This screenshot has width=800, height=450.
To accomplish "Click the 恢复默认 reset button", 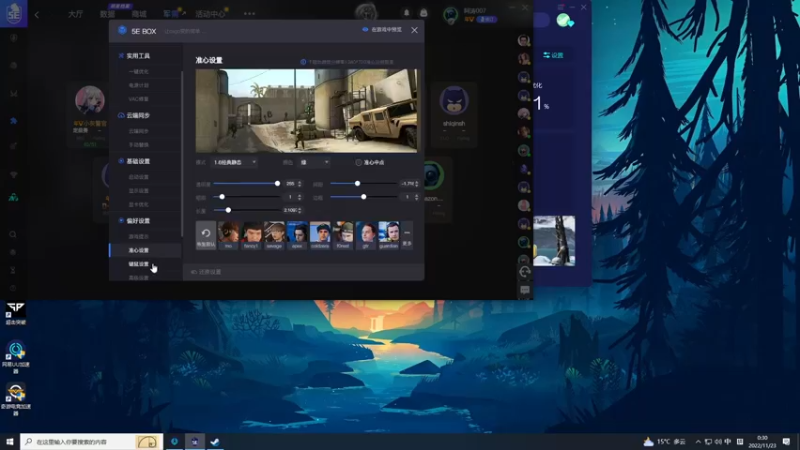I will click(206, 235).
